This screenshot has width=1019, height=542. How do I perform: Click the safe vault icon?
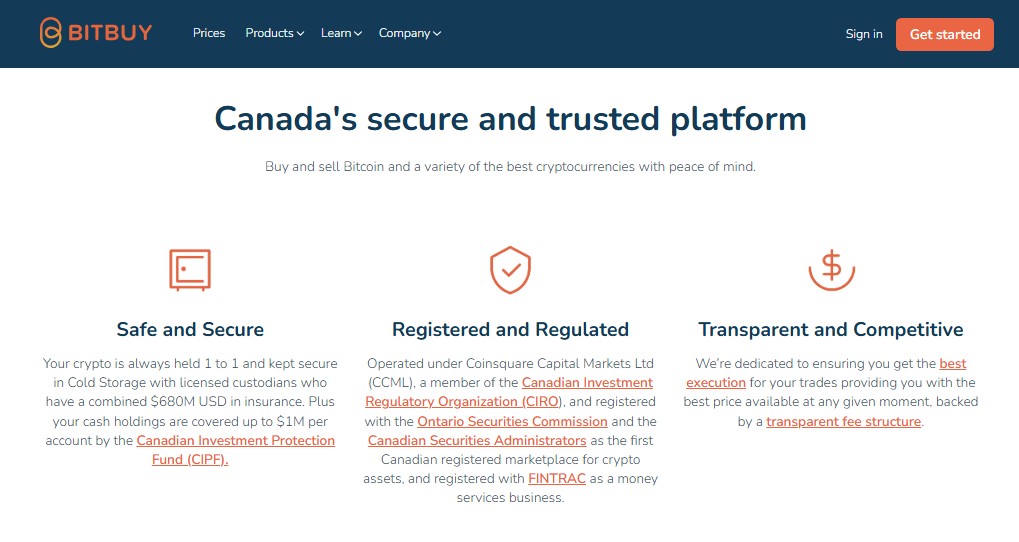(190, 270)
